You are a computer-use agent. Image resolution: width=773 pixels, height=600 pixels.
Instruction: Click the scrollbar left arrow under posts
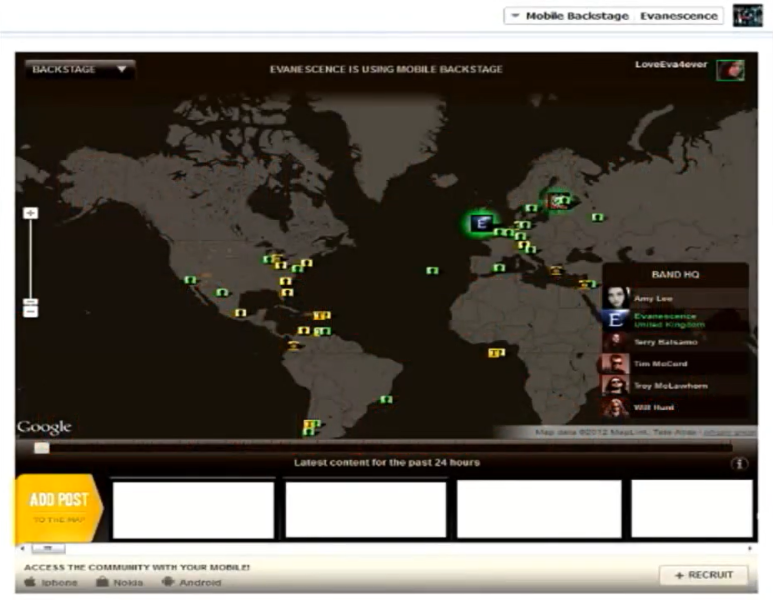22,548
